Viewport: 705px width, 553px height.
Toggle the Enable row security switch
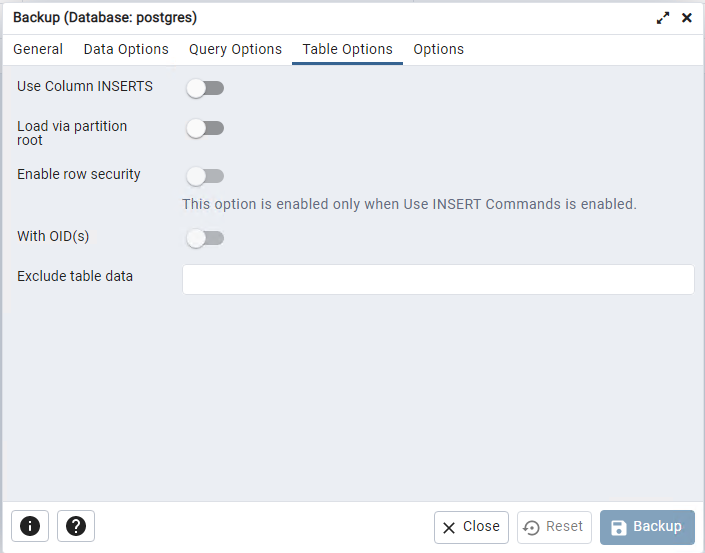click(x=205, y=176)
